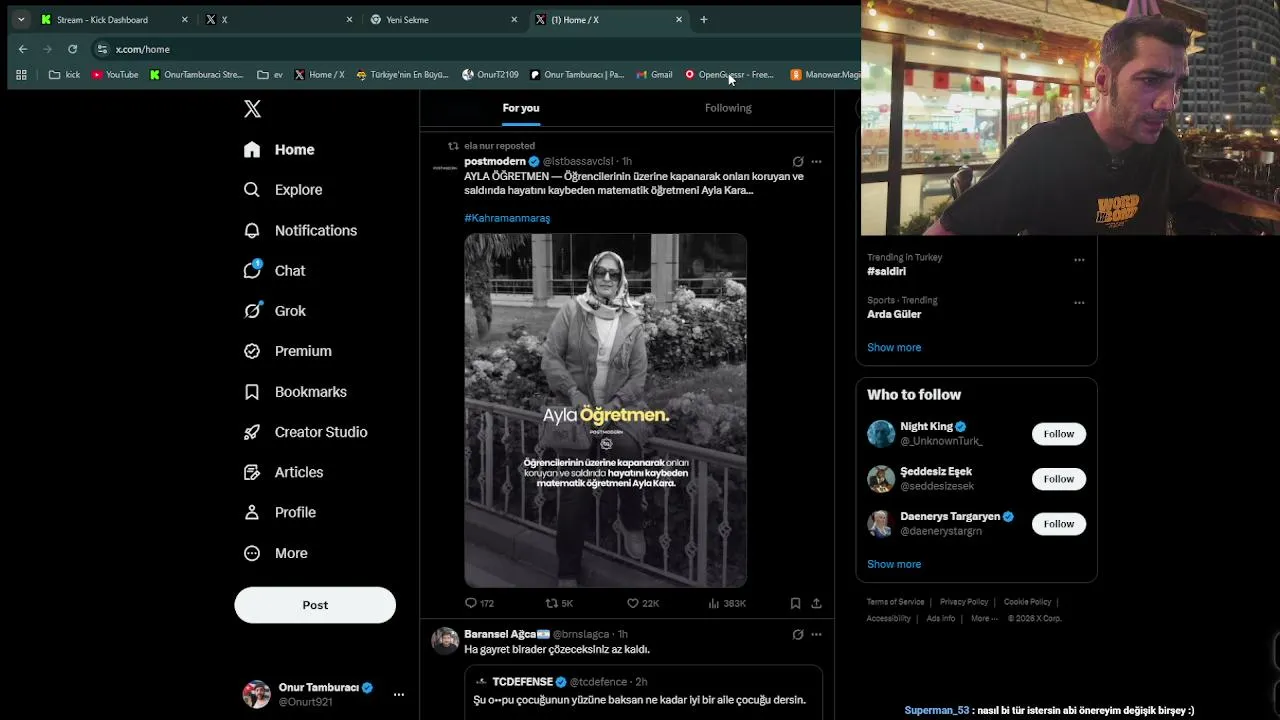This screenshot has width=1280, height=720.
Task: Repost the postmodern post
Action: tap(551, 603)
